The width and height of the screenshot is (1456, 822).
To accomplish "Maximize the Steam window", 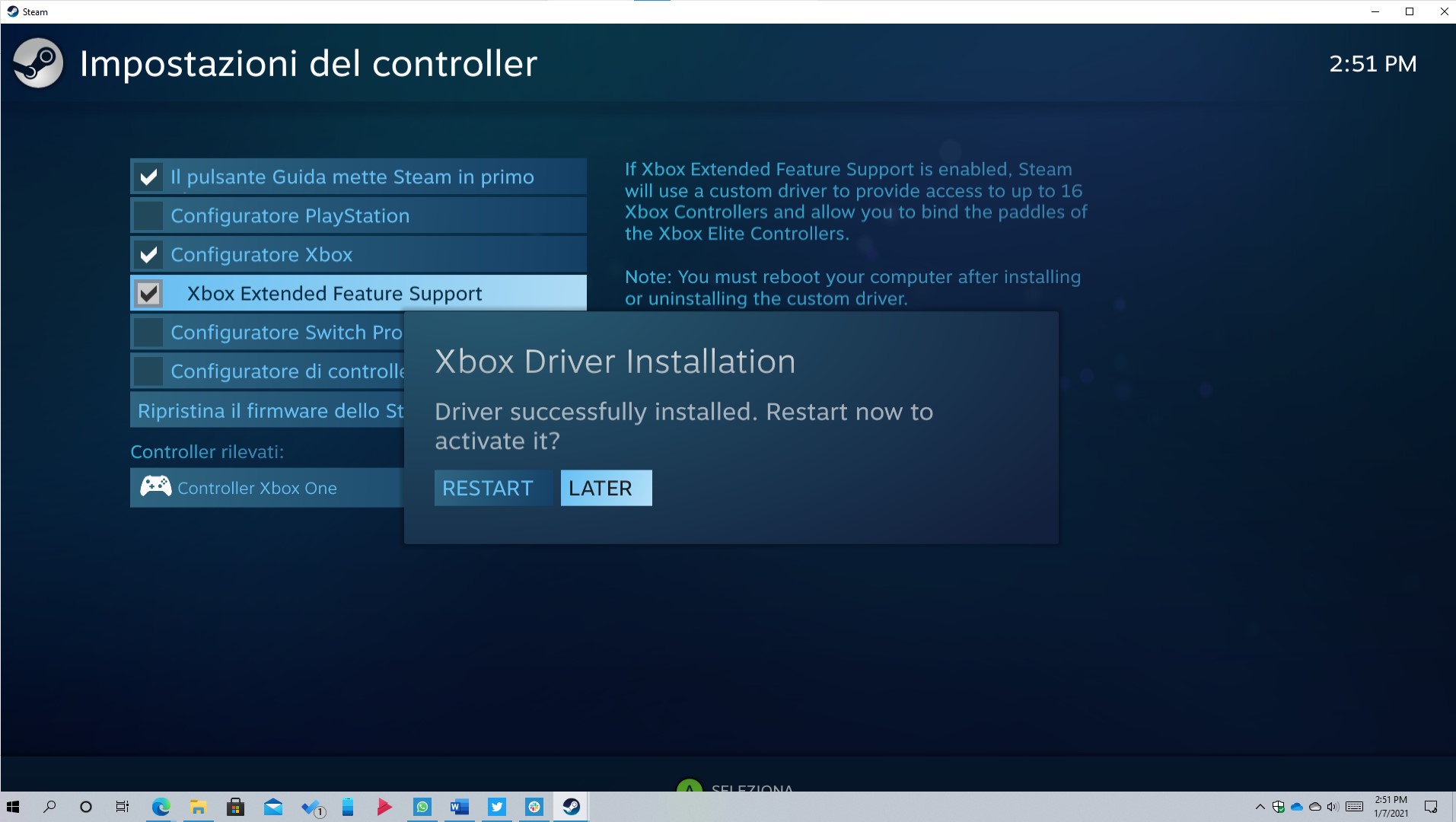I will pyautogui.click(x=1410, y=11).
